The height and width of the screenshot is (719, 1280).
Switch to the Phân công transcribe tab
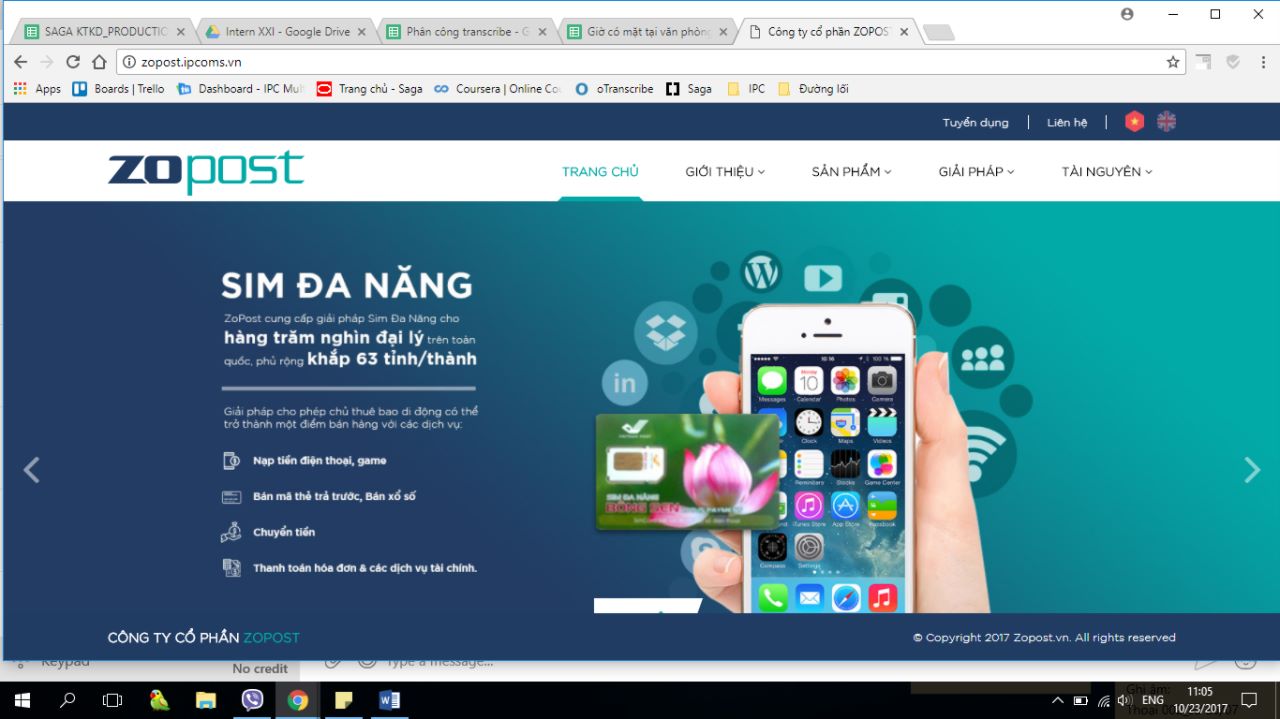(464, 32)
